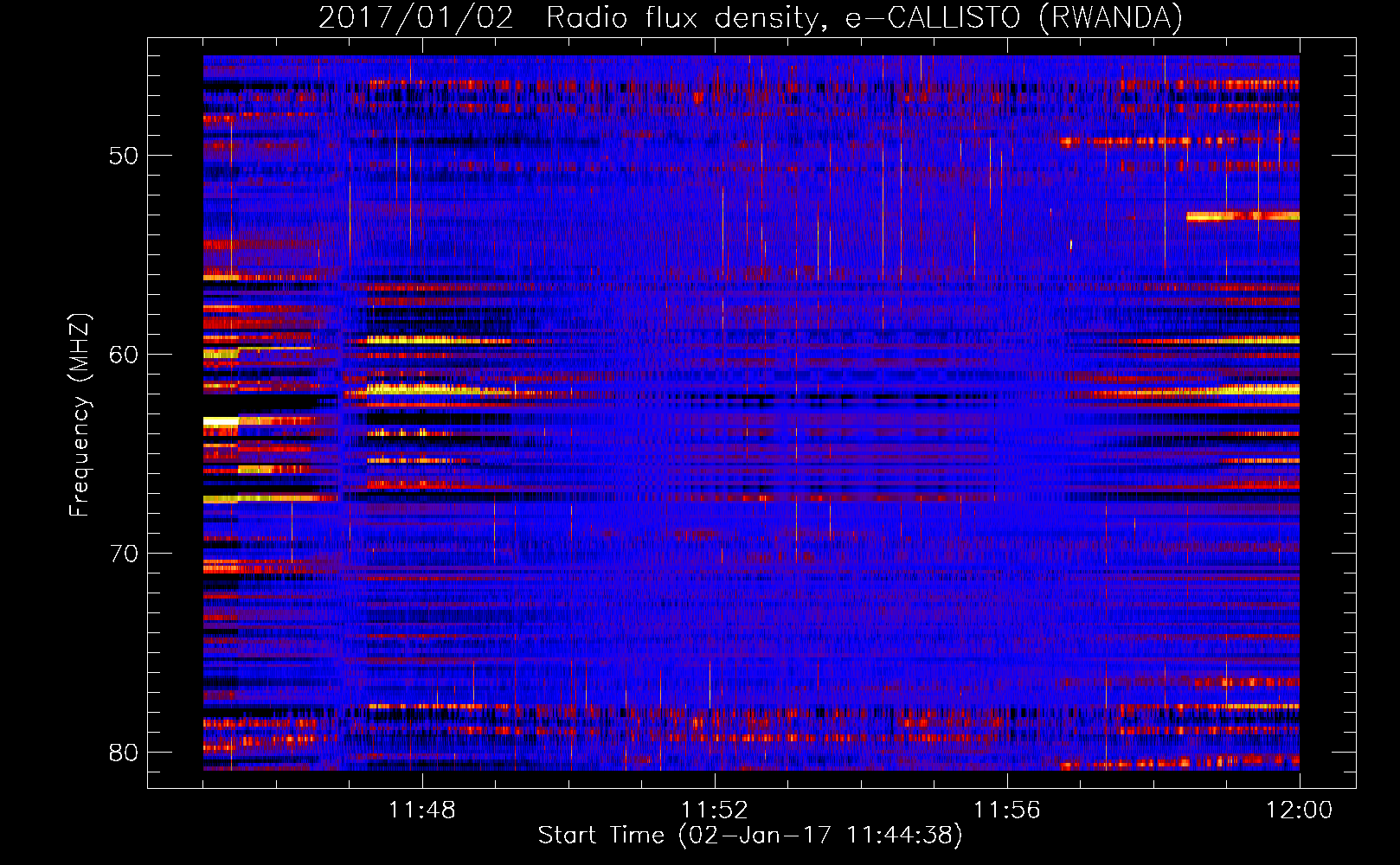This screenshot has height=865, width=1400.
Task: Click the 11:48 time axis label
Action: coord(421,811)
